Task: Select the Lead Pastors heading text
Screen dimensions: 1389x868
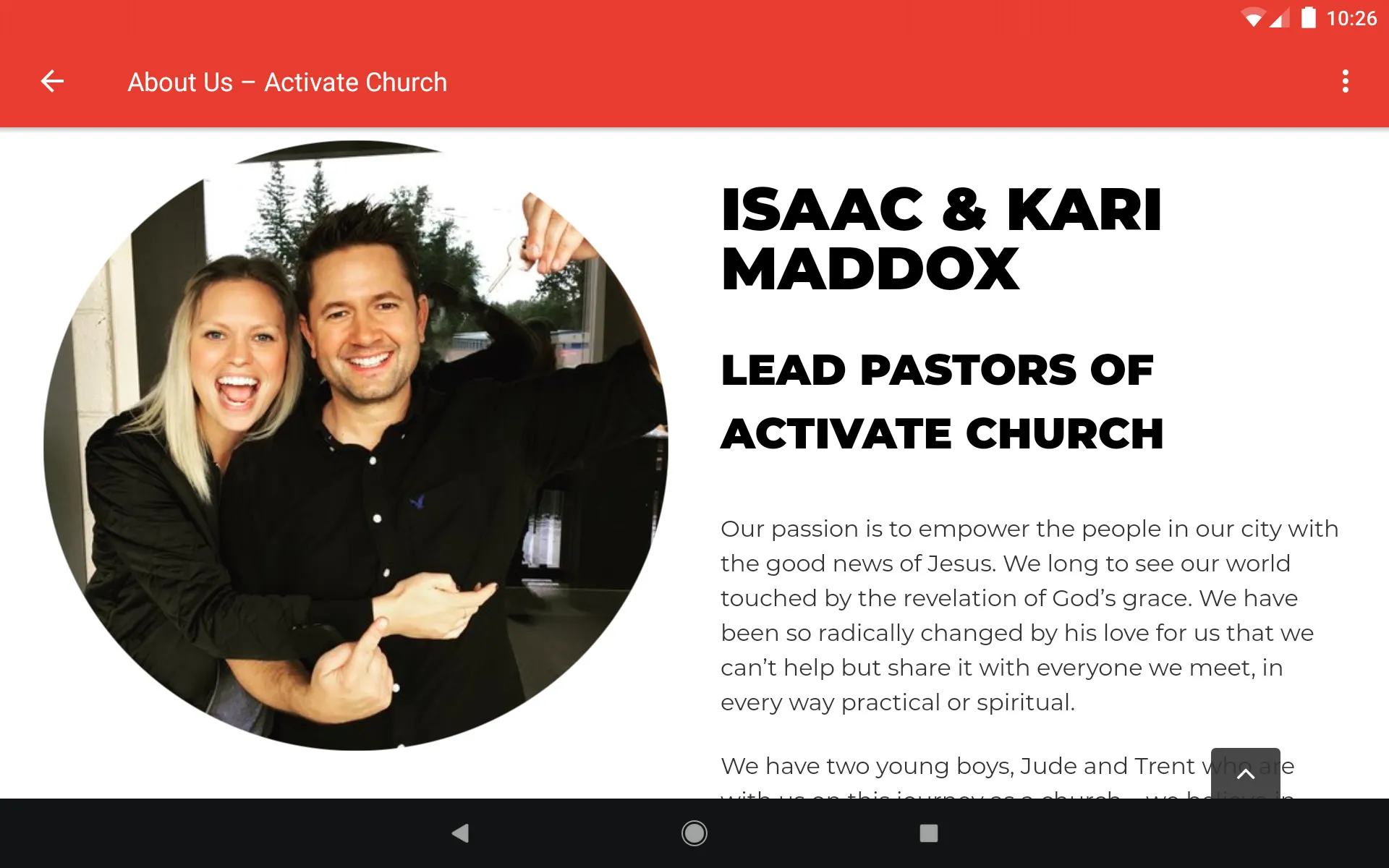Action: [940, 400]
